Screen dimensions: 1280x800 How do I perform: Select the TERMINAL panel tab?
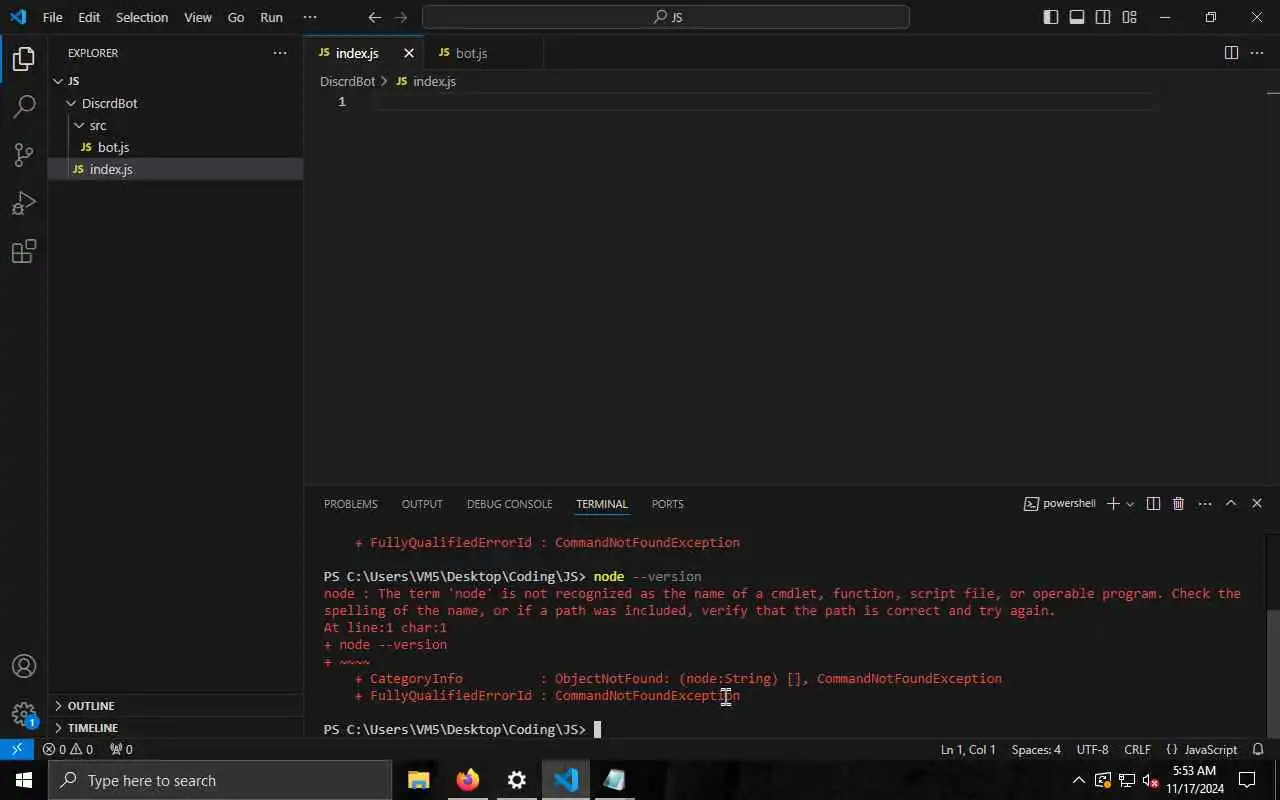[602, 504]
